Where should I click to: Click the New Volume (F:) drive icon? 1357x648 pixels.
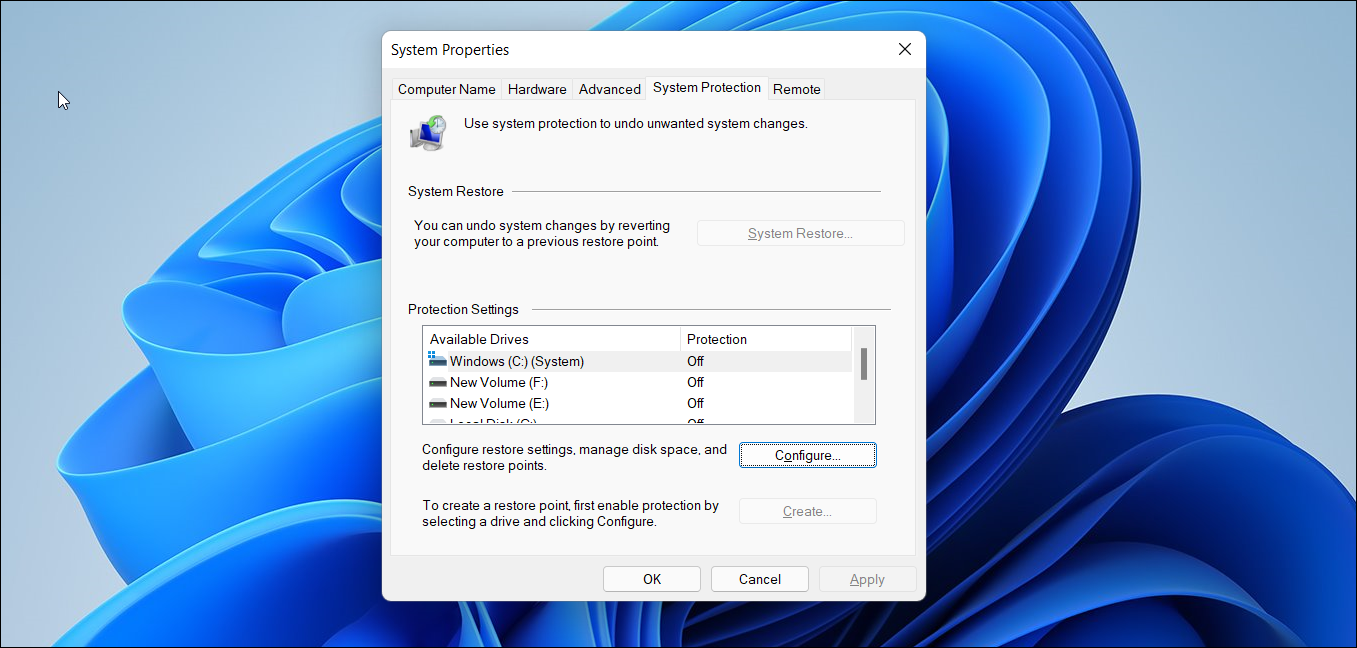[x=435, y=382]
